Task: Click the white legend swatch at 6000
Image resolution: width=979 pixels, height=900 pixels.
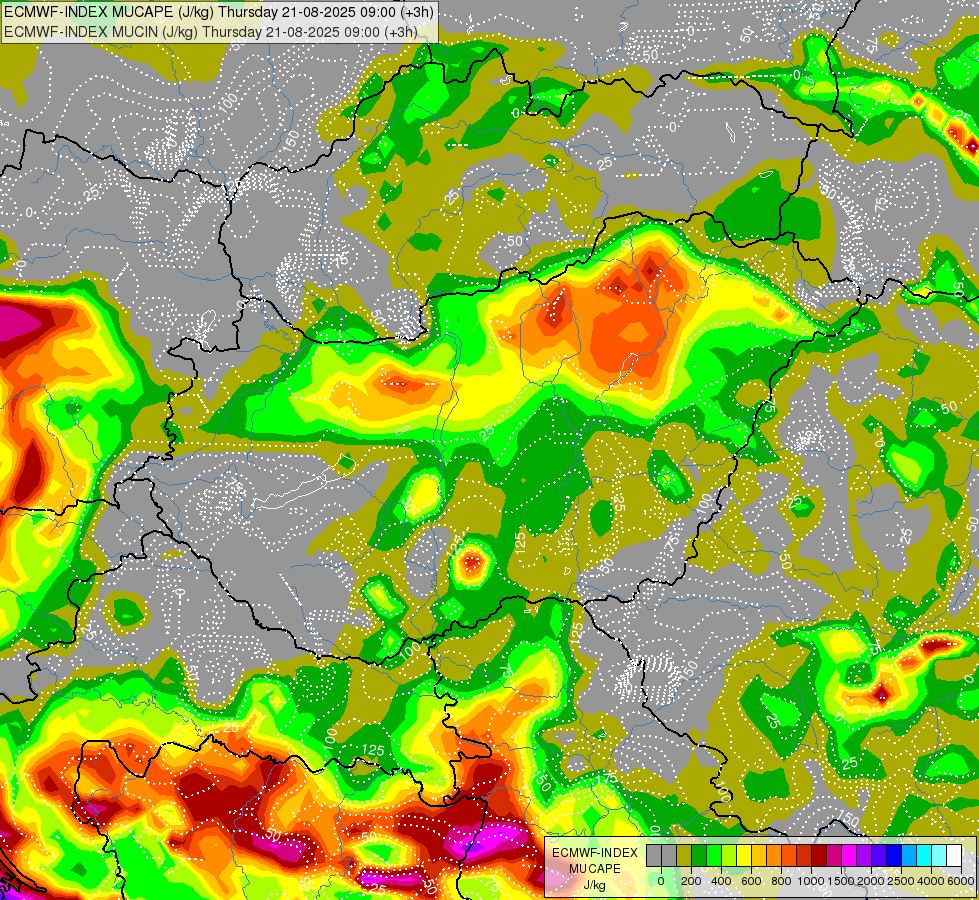Action: [955, 855]
